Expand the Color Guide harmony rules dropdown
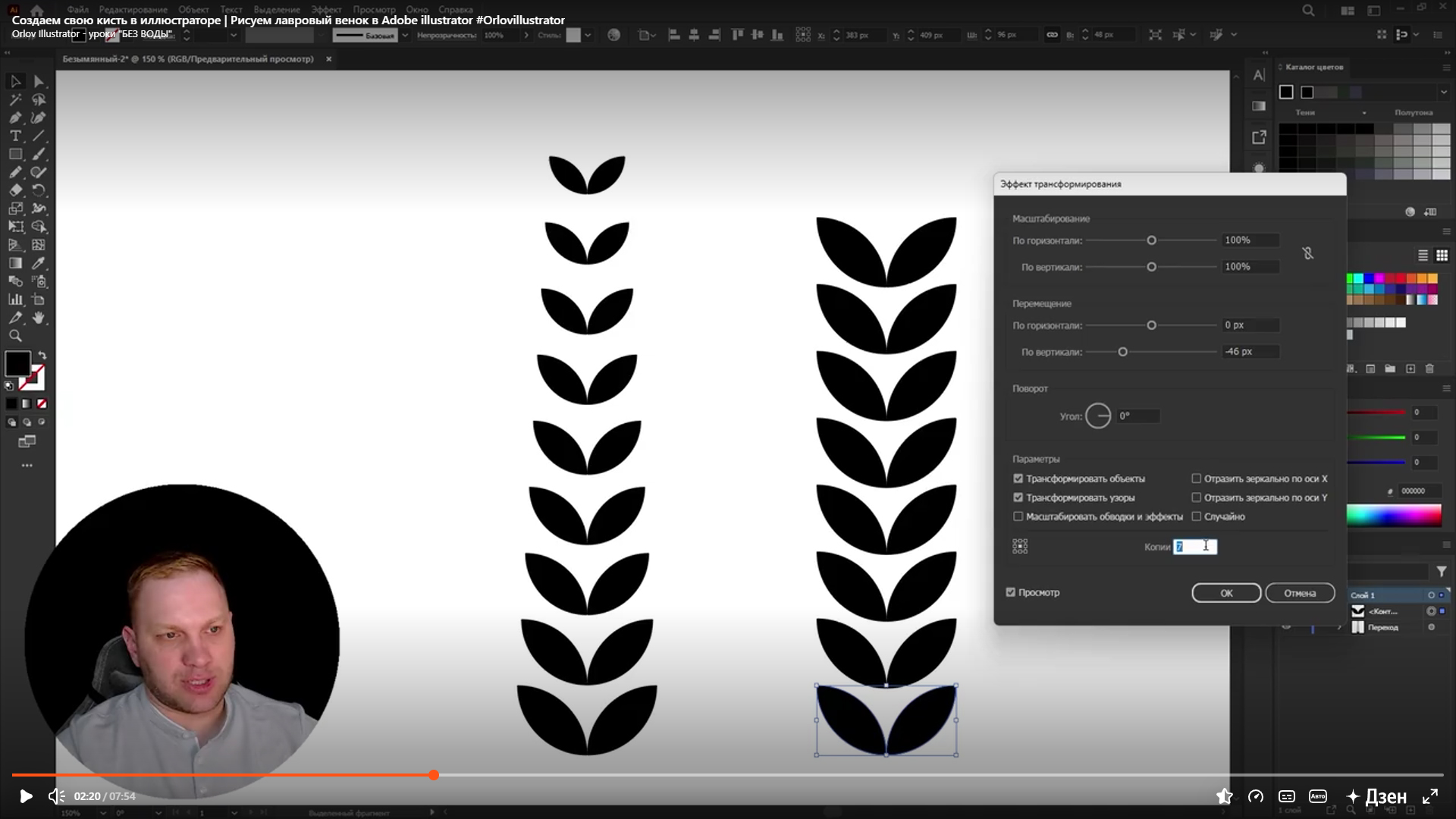The image size is (1456, 819). [1443, 92]
